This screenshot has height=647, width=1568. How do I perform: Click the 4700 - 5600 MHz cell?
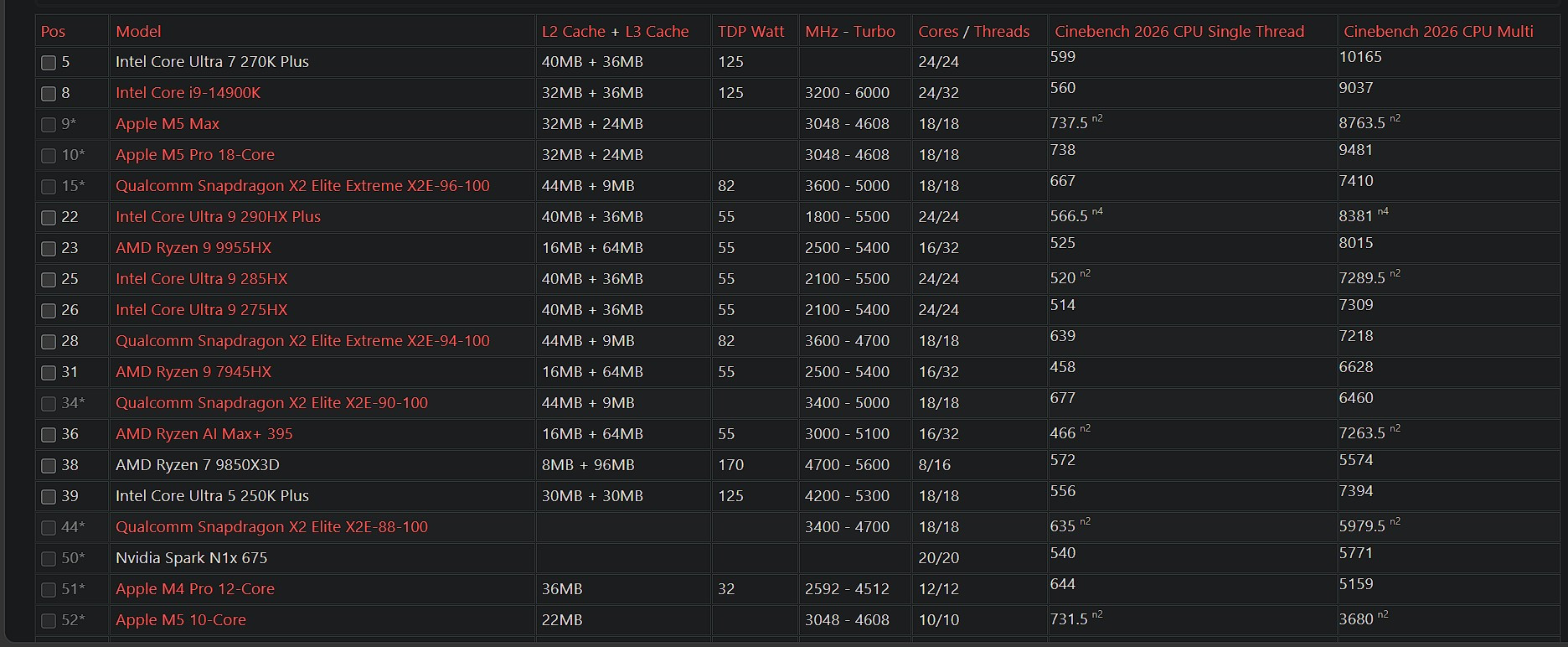pos(847,465)
